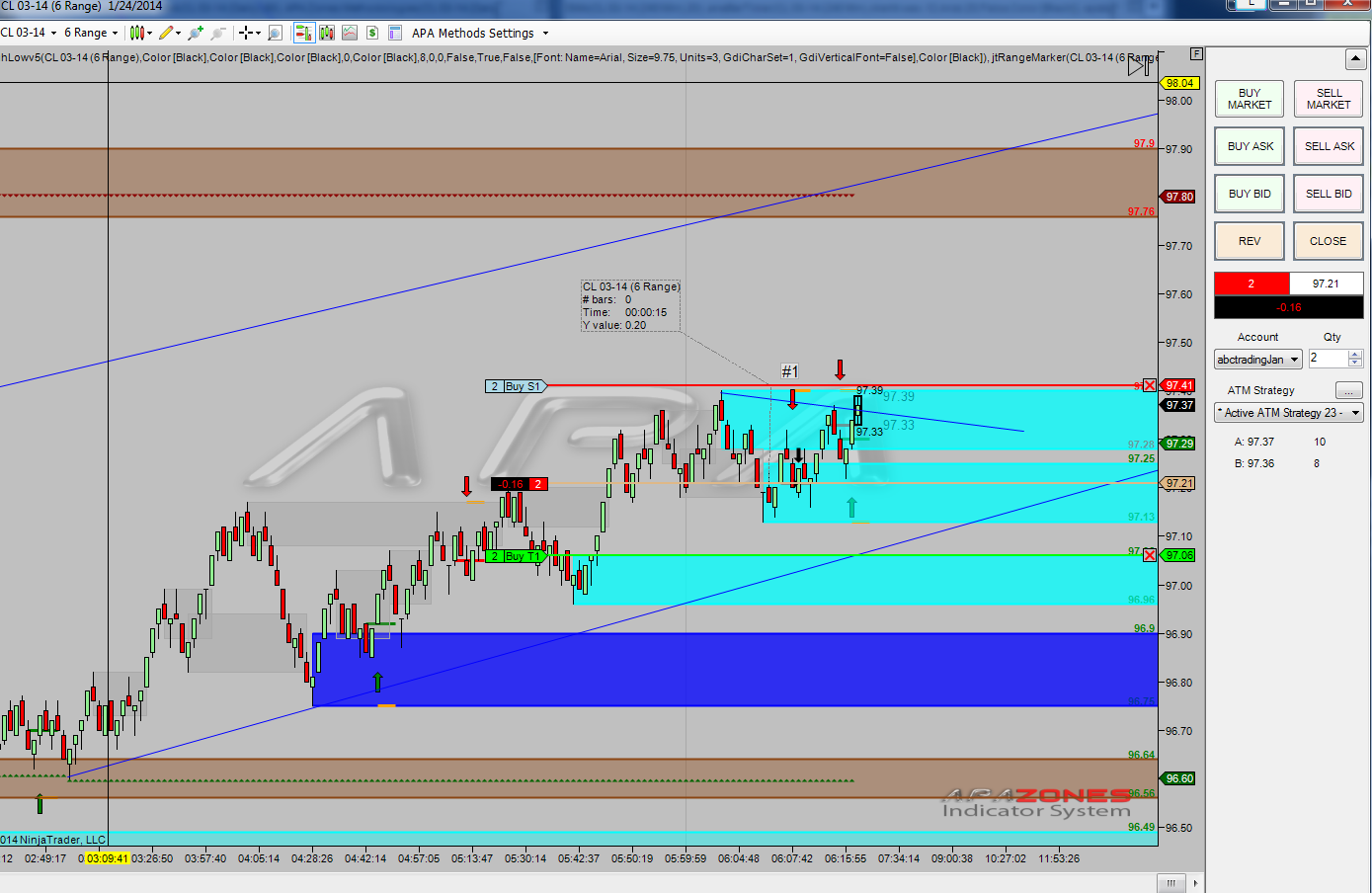Decrease quantity with the Qty down arrow
Image resolution: width=1372 pixels, height=893 pixels.
[1355, 364]
